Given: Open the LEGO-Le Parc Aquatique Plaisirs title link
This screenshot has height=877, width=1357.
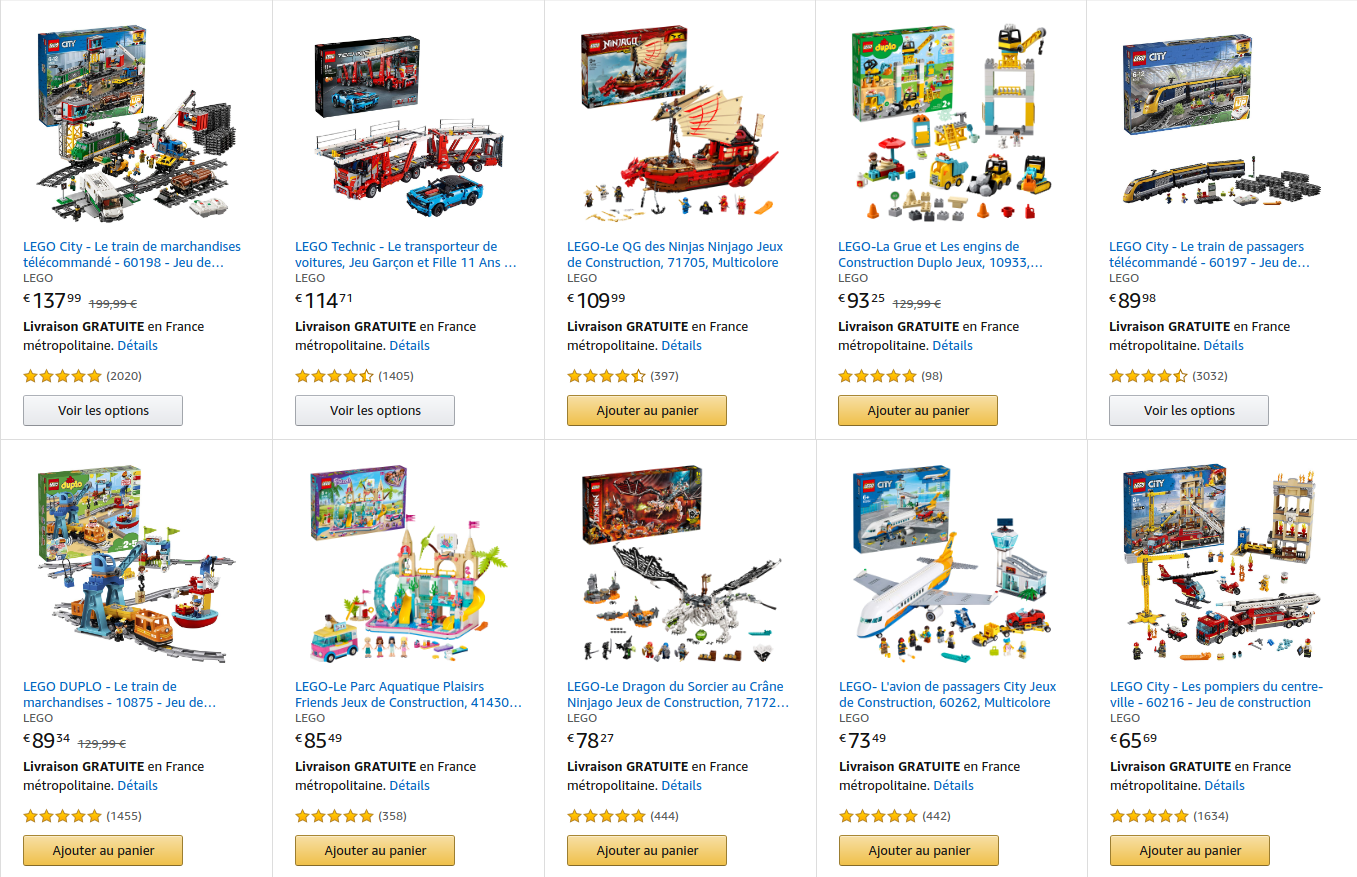Looking at the screenshot, I should click(408, 694).
